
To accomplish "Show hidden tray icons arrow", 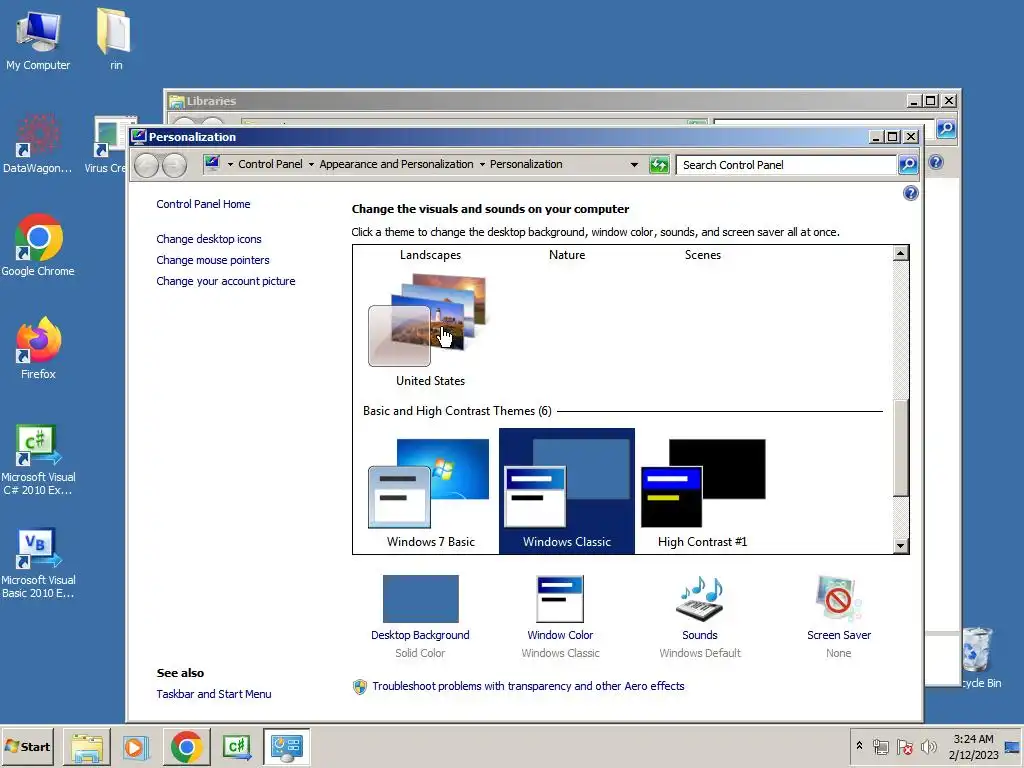I will [x=859, y=746].
